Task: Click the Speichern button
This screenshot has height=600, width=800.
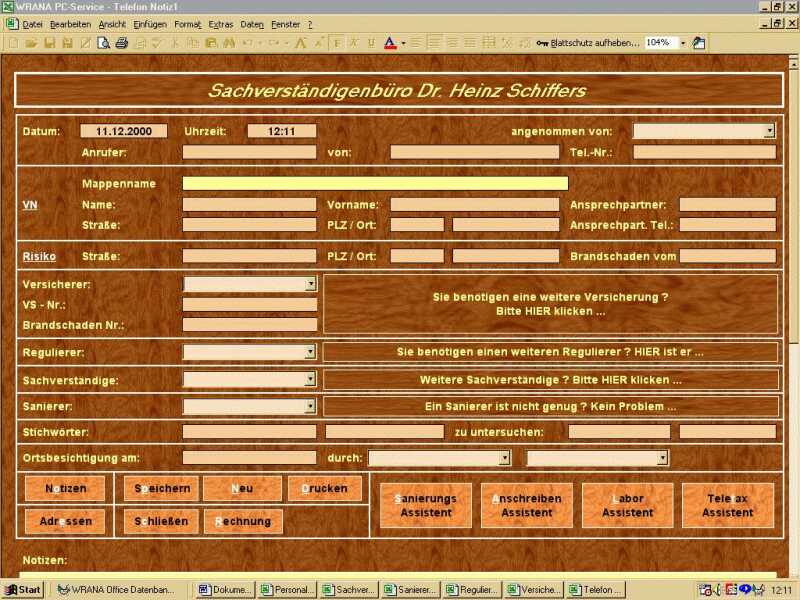Action: 162,489
